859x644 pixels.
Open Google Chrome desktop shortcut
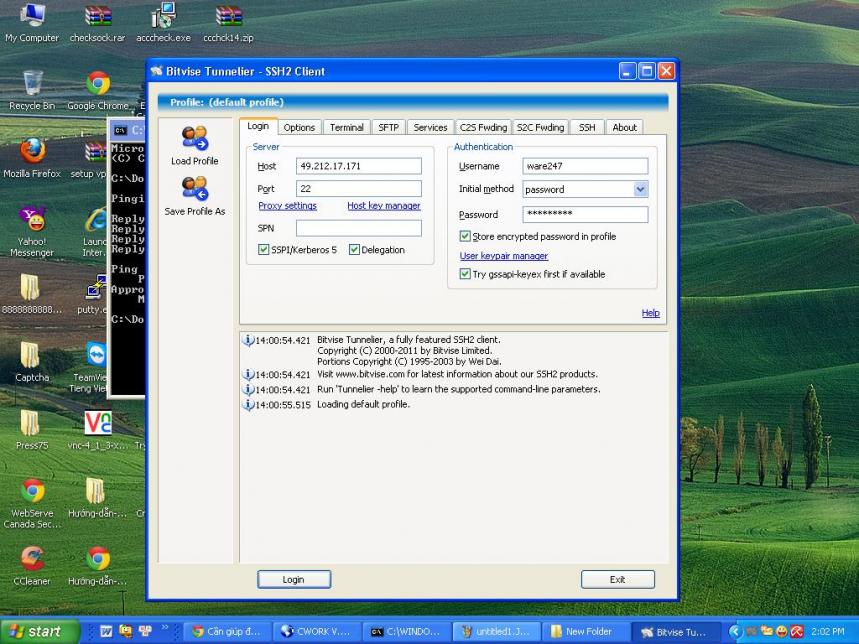98,85
